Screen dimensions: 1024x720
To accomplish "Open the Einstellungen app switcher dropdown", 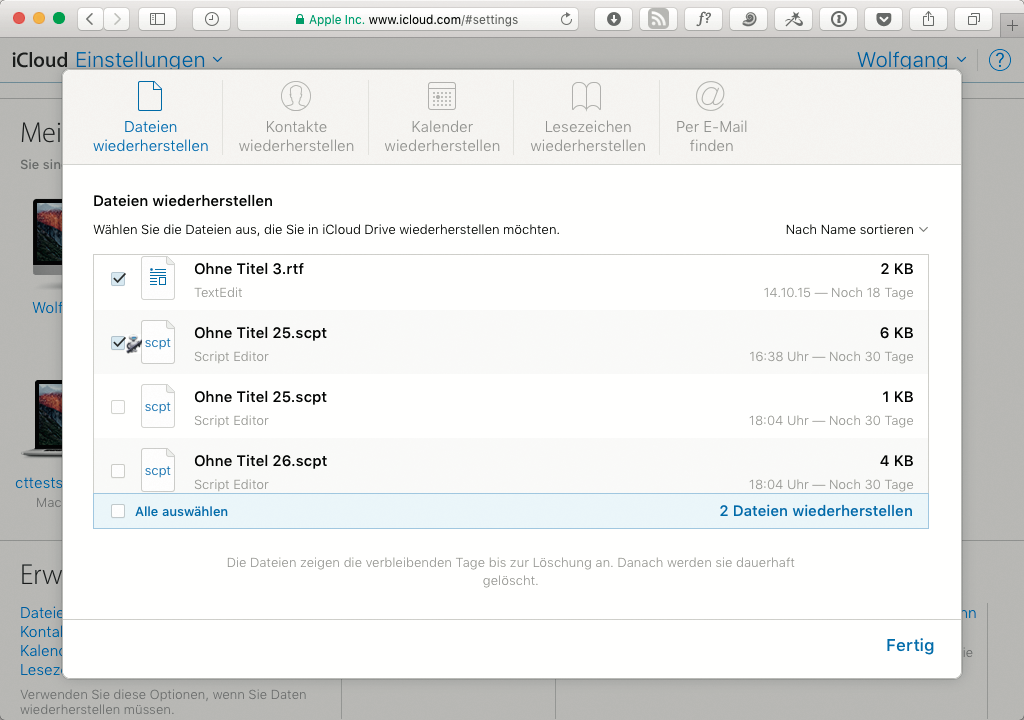I will [149, 60].
